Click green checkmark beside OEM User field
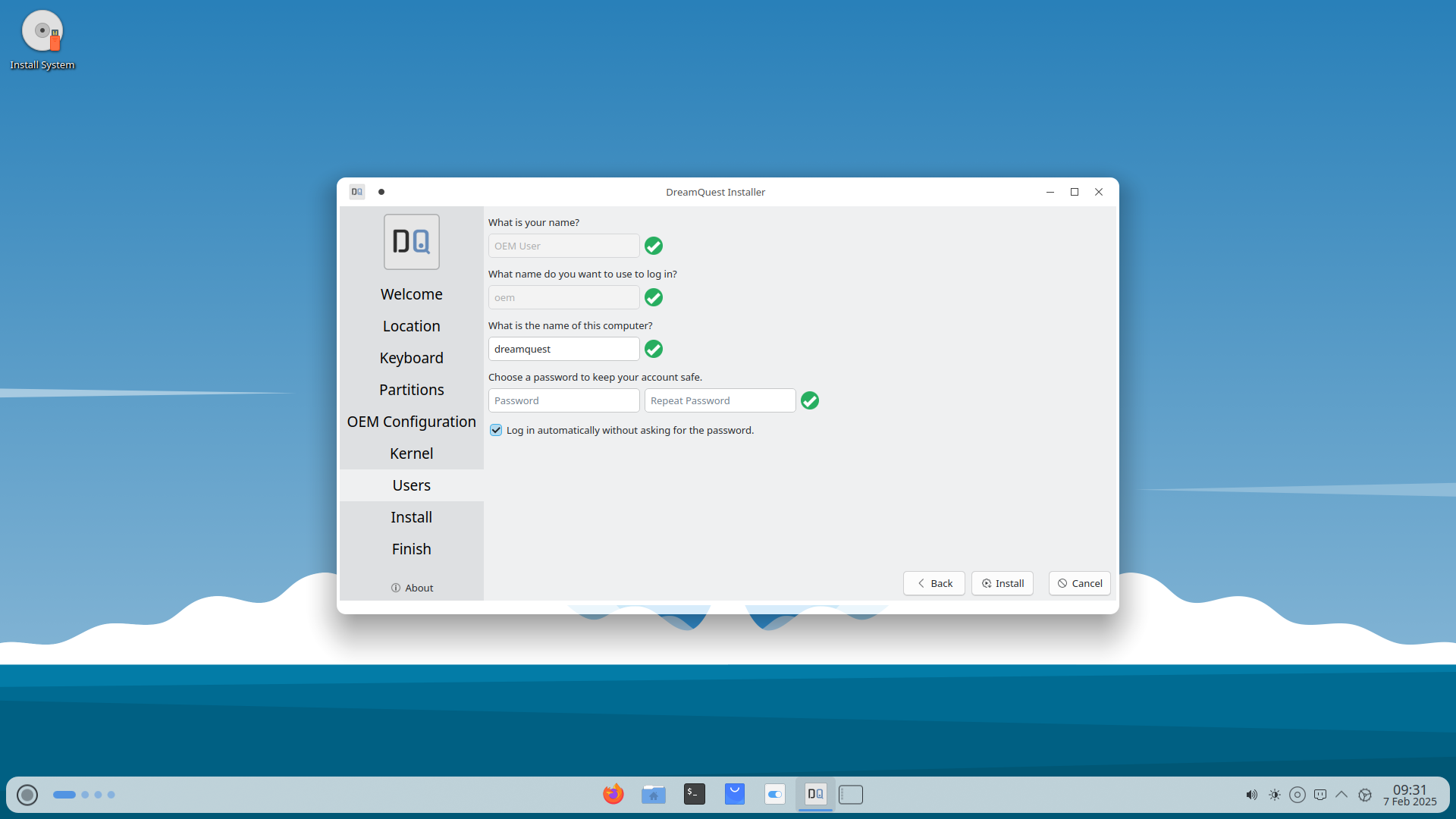Image resolution: width=1456 pixels, height=819 pixels. (x=654, y=246)
